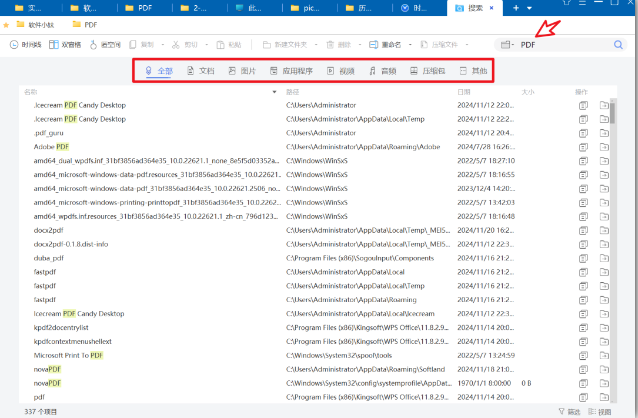
Task: Select the 音频 filter tab
Action: 382,71
